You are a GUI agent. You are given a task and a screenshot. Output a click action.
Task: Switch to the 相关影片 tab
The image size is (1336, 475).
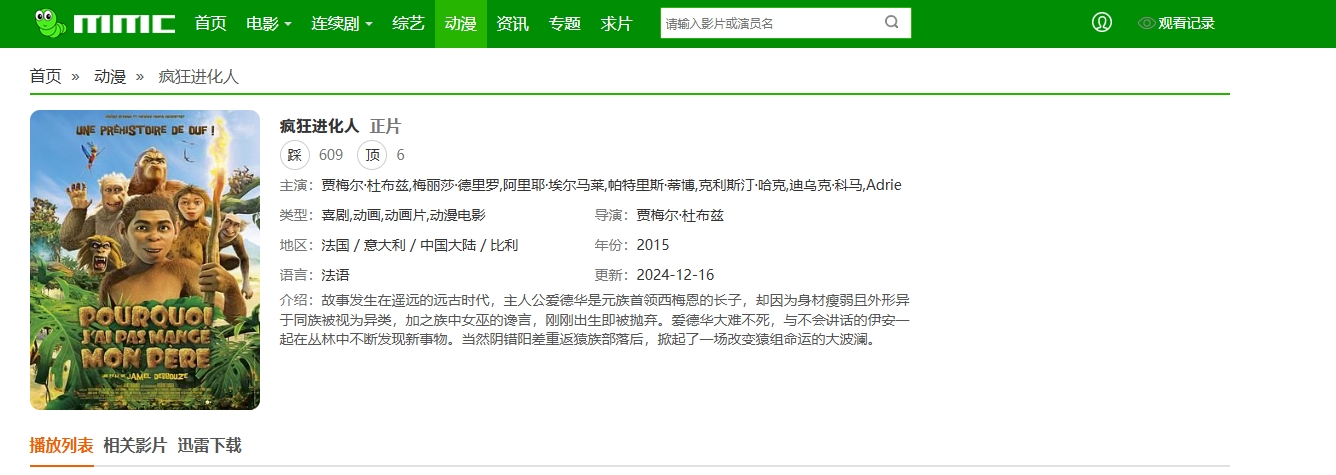tap(135, 446)
